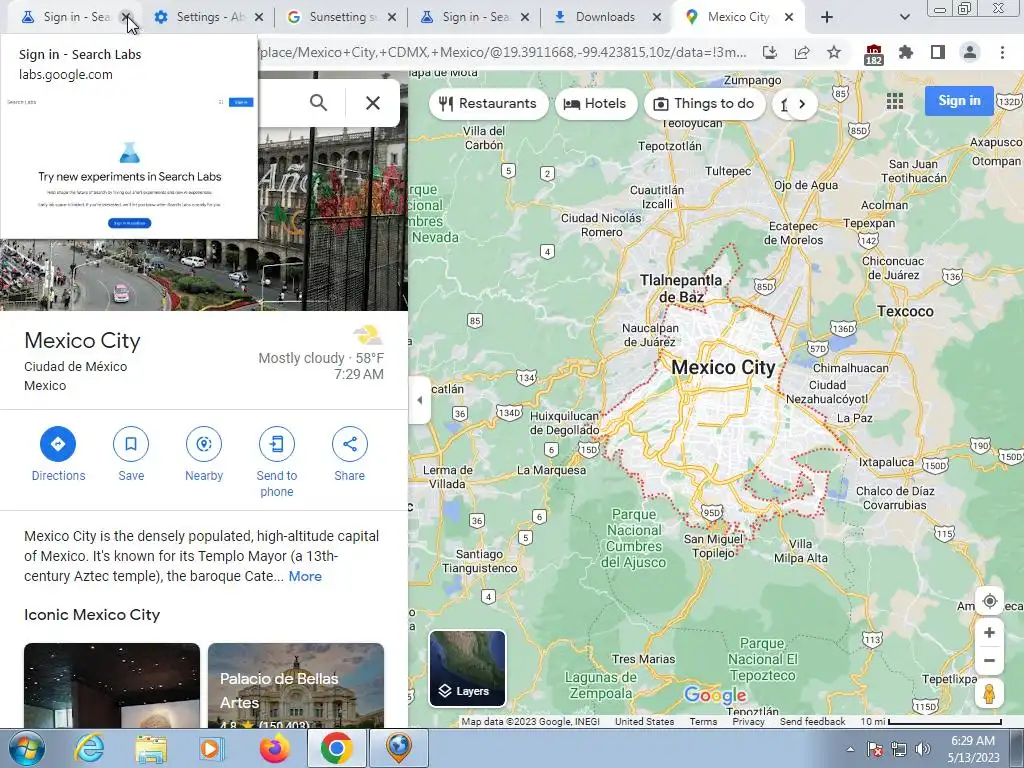Open the Chrome three-dot menu

[1002, 52]
